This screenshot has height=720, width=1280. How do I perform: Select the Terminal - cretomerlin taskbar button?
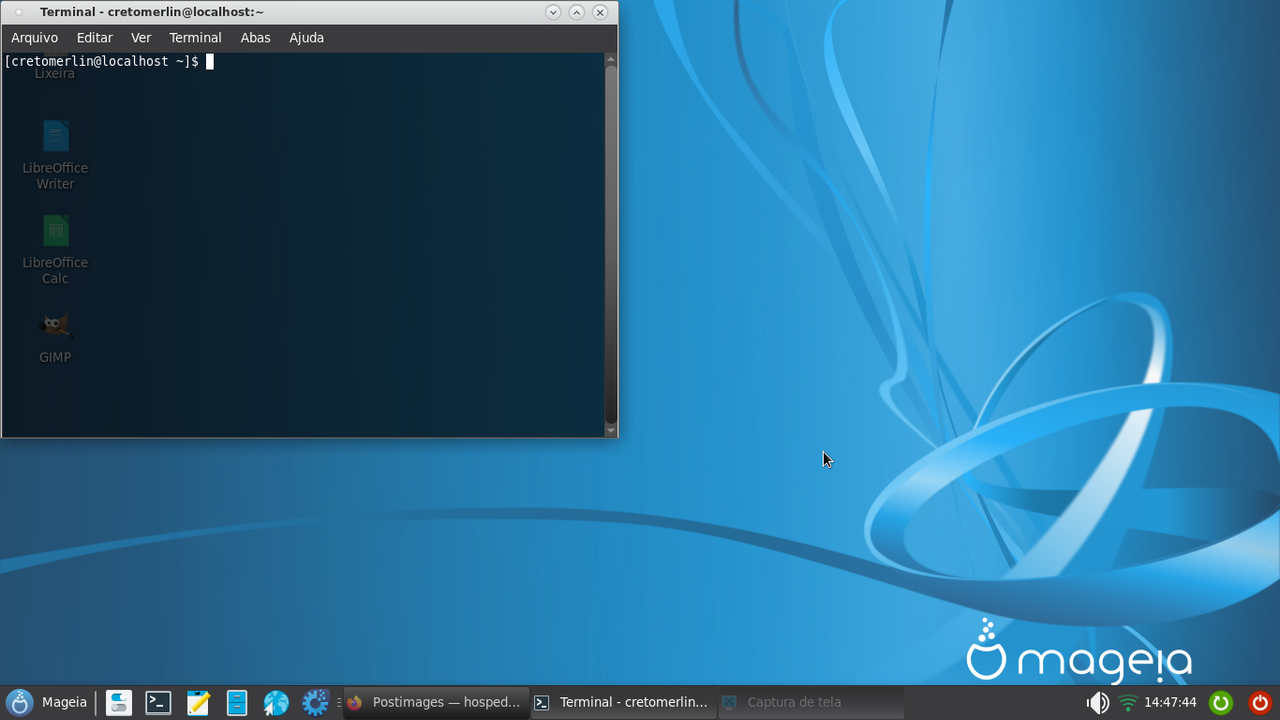(623, 703)
